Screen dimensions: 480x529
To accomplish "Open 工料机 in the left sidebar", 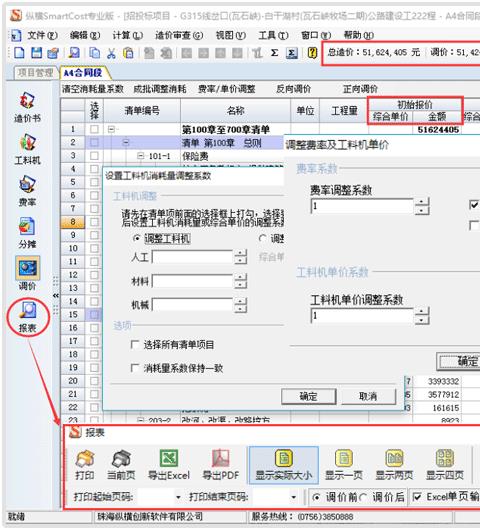I will [27, 149].
